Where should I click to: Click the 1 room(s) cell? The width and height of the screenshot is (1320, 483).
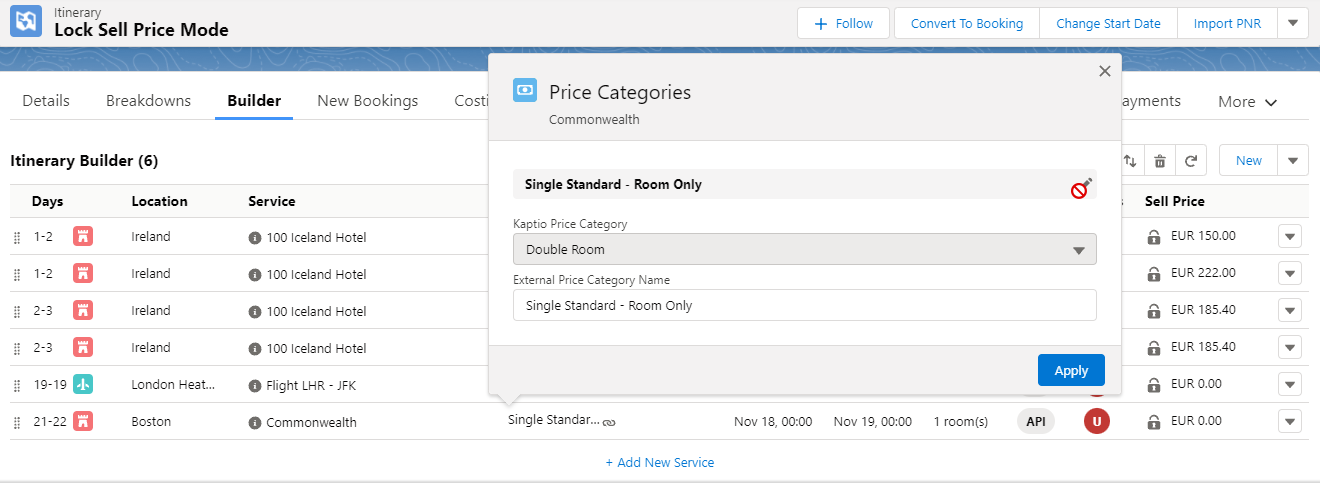961,422
